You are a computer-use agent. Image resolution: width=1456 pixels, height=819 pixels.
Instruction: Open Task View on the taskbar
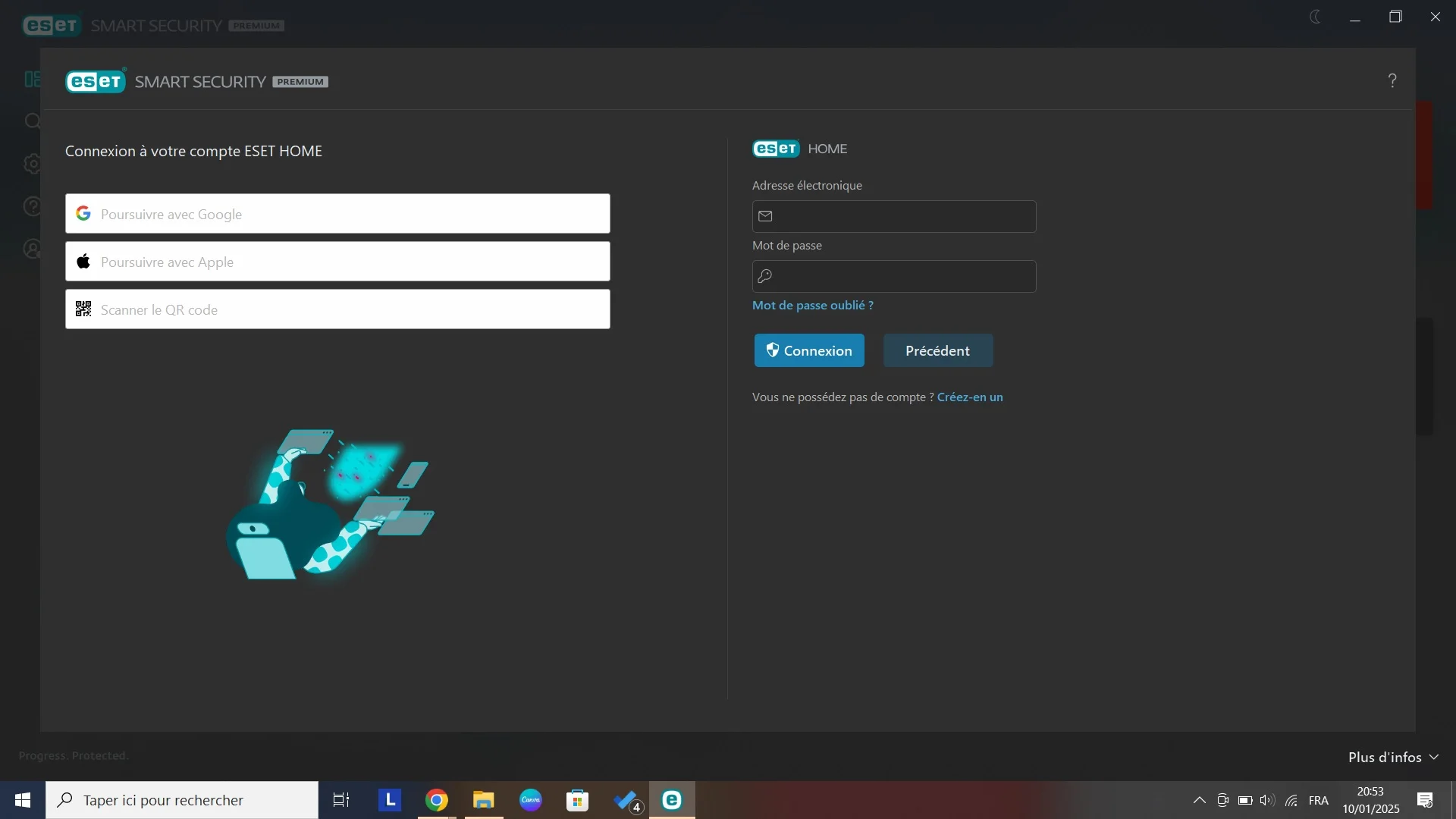pyautogui.click(x=341, y=800)
